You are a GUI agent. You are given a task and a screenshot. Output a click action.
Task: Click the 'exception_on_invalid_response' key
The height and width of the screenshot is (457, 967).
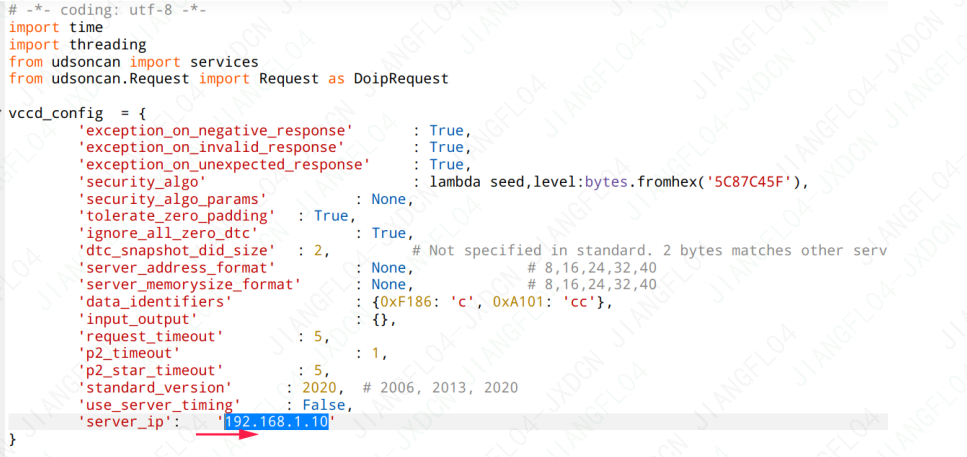[209, 147]
